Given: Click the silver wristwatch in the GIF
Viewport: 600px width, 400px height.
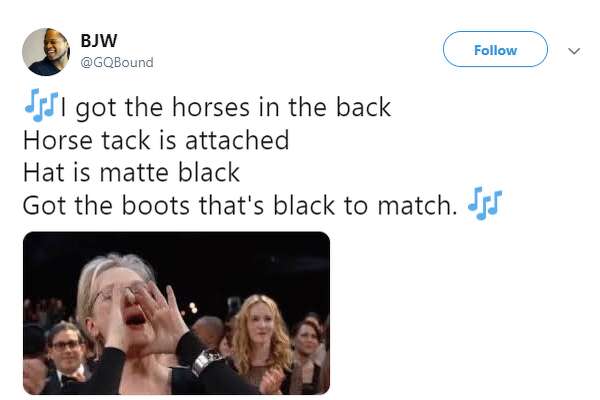Looking at the screenshot, I should pyautogui.click(x=205, y=361).
